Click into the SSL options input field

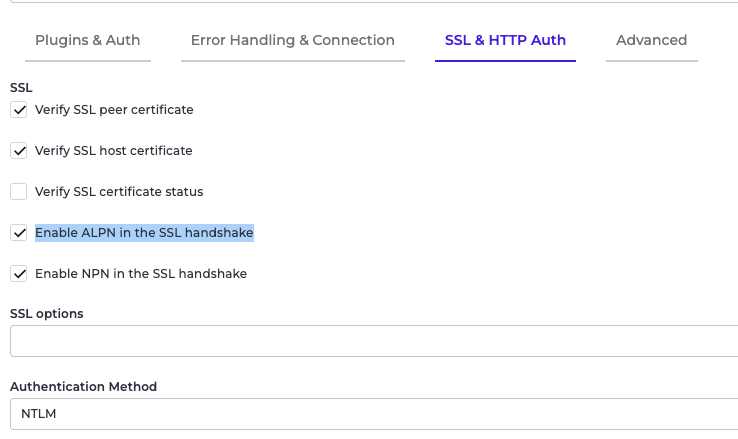[374, 341]
